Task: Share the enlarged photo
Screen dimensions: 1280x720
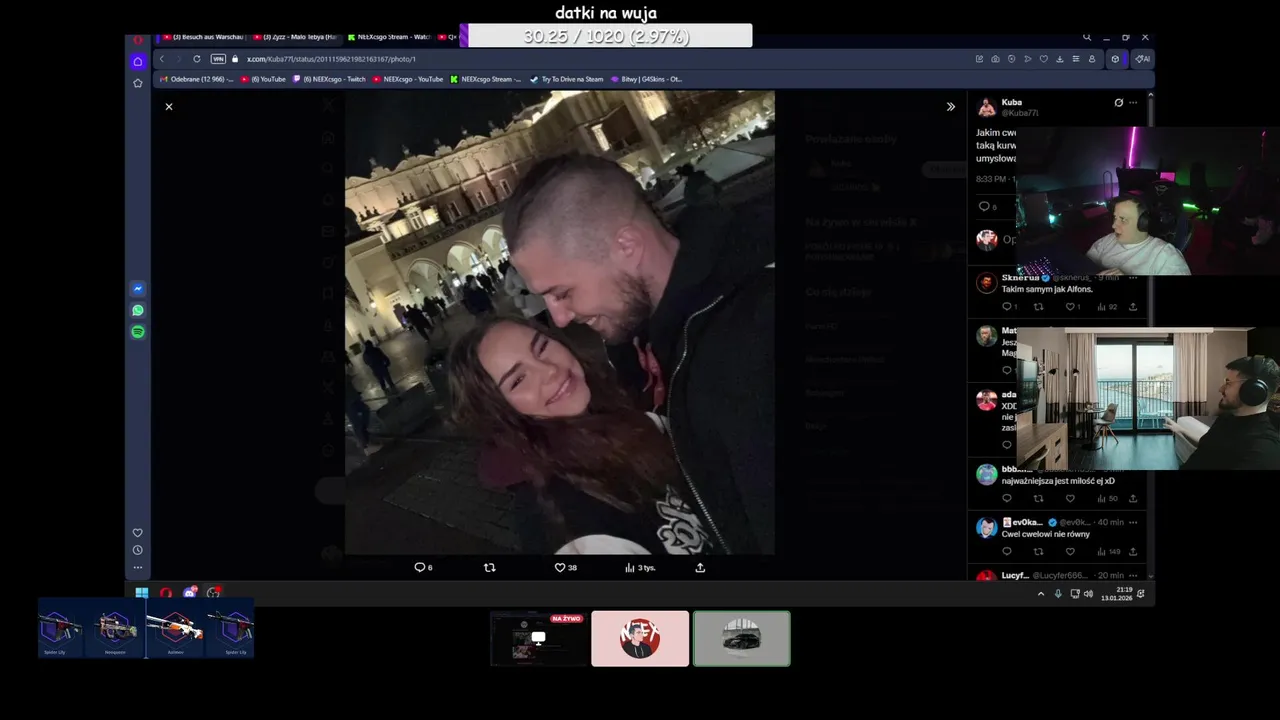Action: point(700,567)
